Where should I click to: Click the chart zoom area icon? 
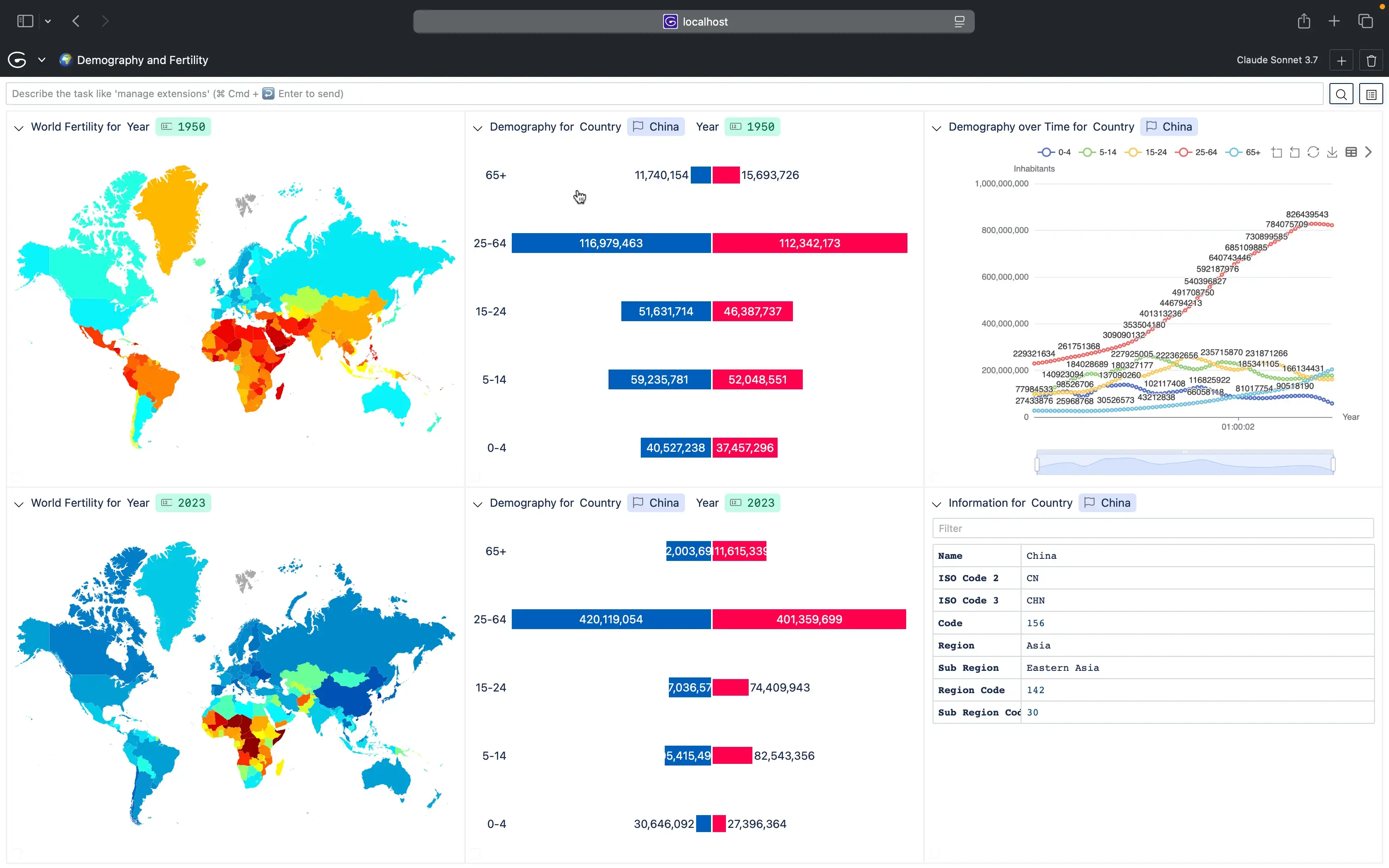point(1276,152)
